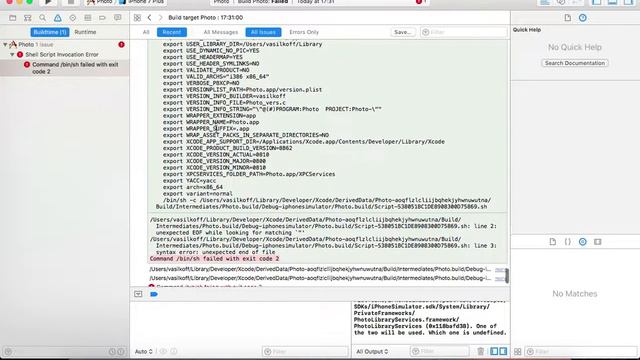The height and width of the screenshot is (360, 640).
Task: Open the iPhone 7 Plus device selector
Action: [x=141, y=2]
